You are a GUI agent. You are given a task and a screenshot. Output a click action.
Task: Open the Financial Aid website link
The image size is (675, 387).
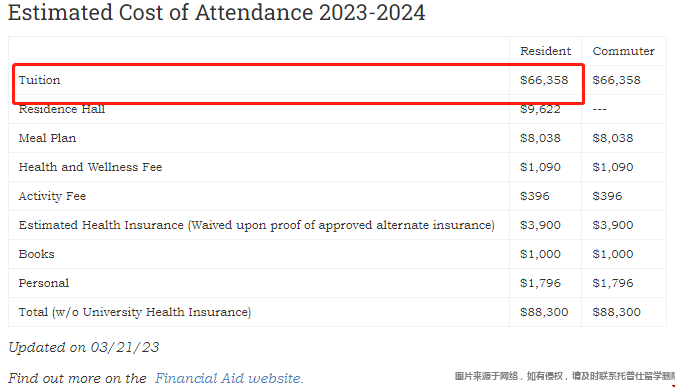229,378
